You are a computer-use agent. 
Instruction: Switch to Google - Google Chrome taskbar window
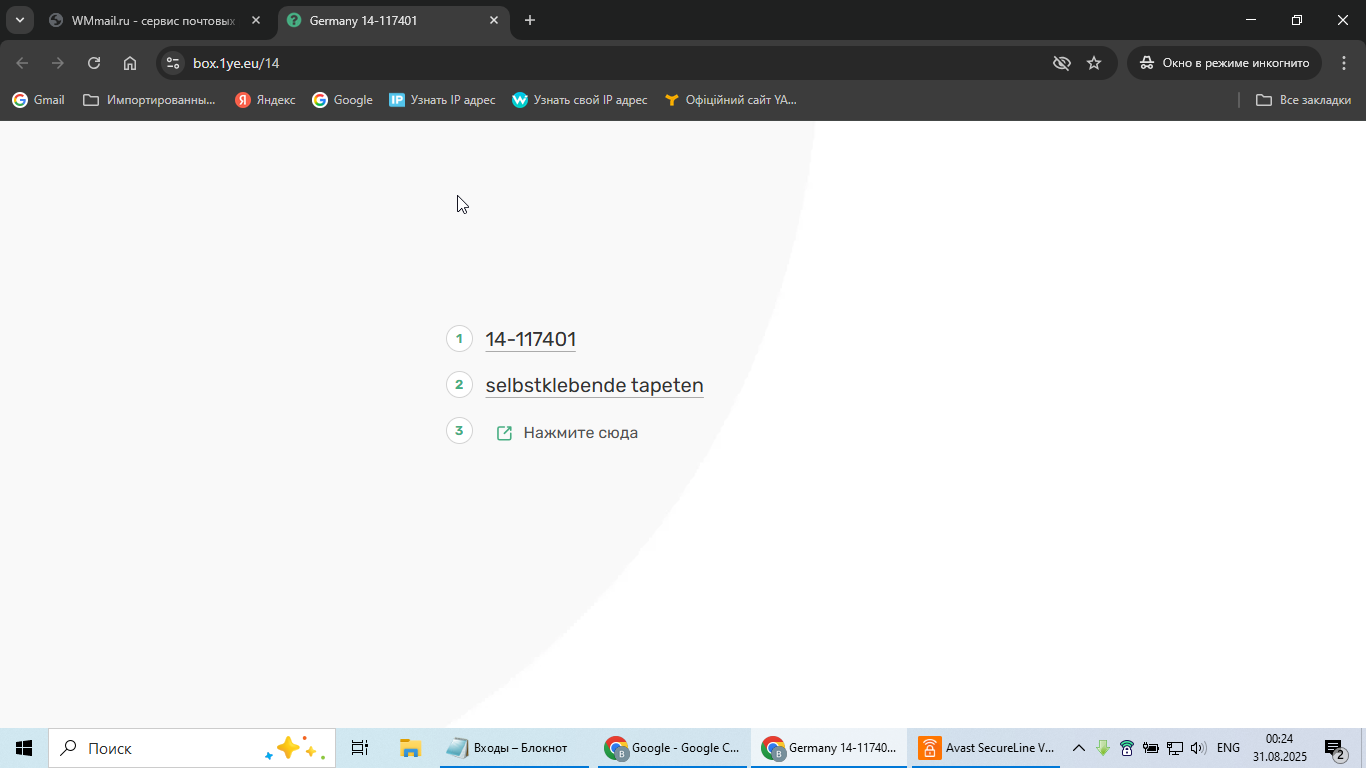pos(673,748)
